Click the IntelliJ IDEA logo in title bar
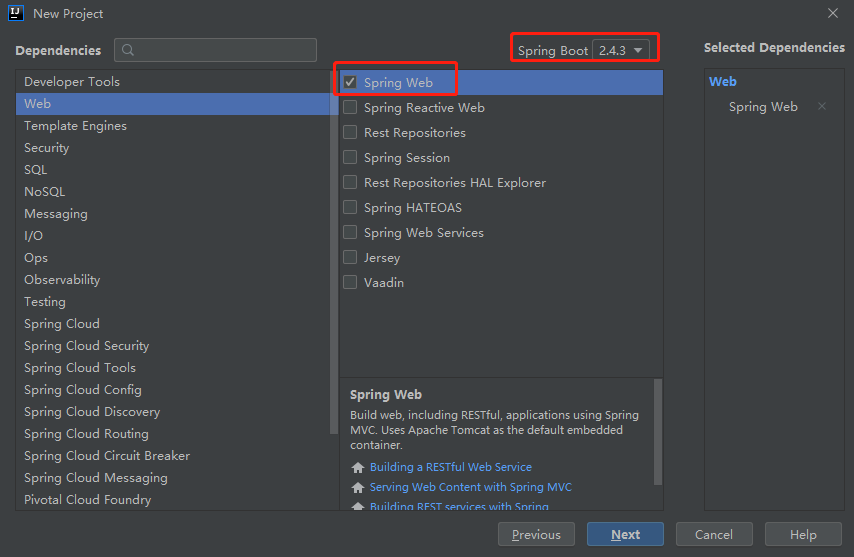 click(15, 13)
